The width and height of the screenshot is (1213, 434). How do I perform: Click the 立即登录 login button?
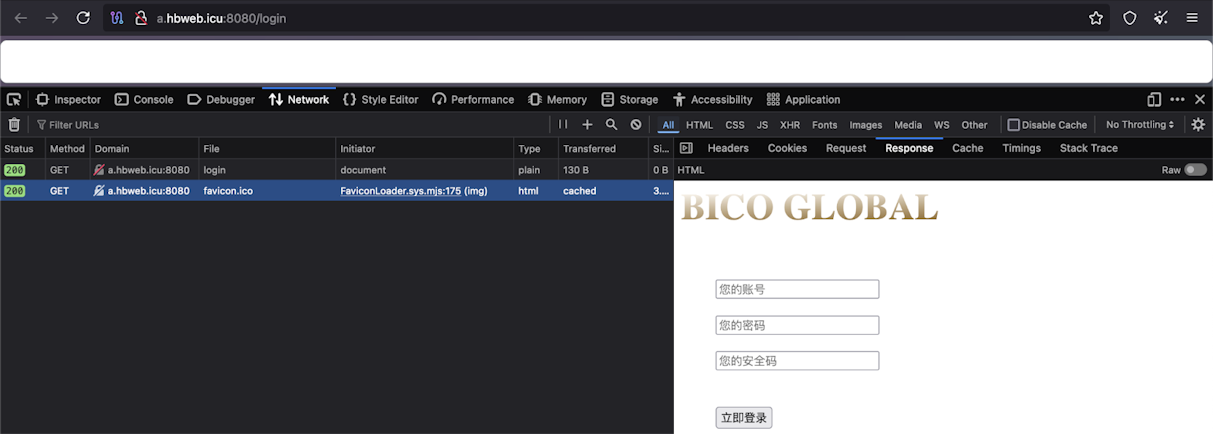coord(743,418)
